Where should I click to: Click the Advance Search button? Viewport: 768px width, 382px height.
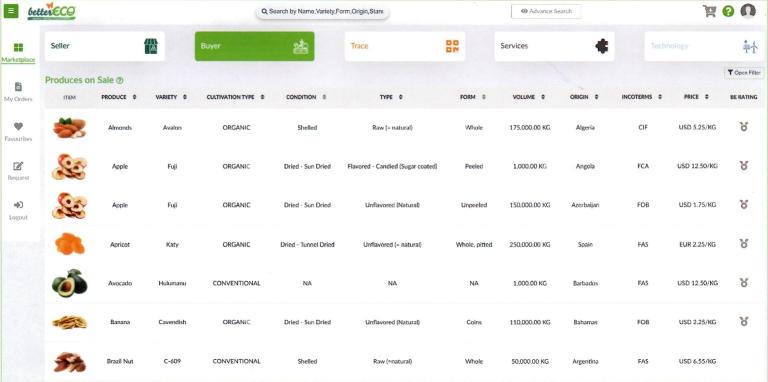tap(546, 11)
